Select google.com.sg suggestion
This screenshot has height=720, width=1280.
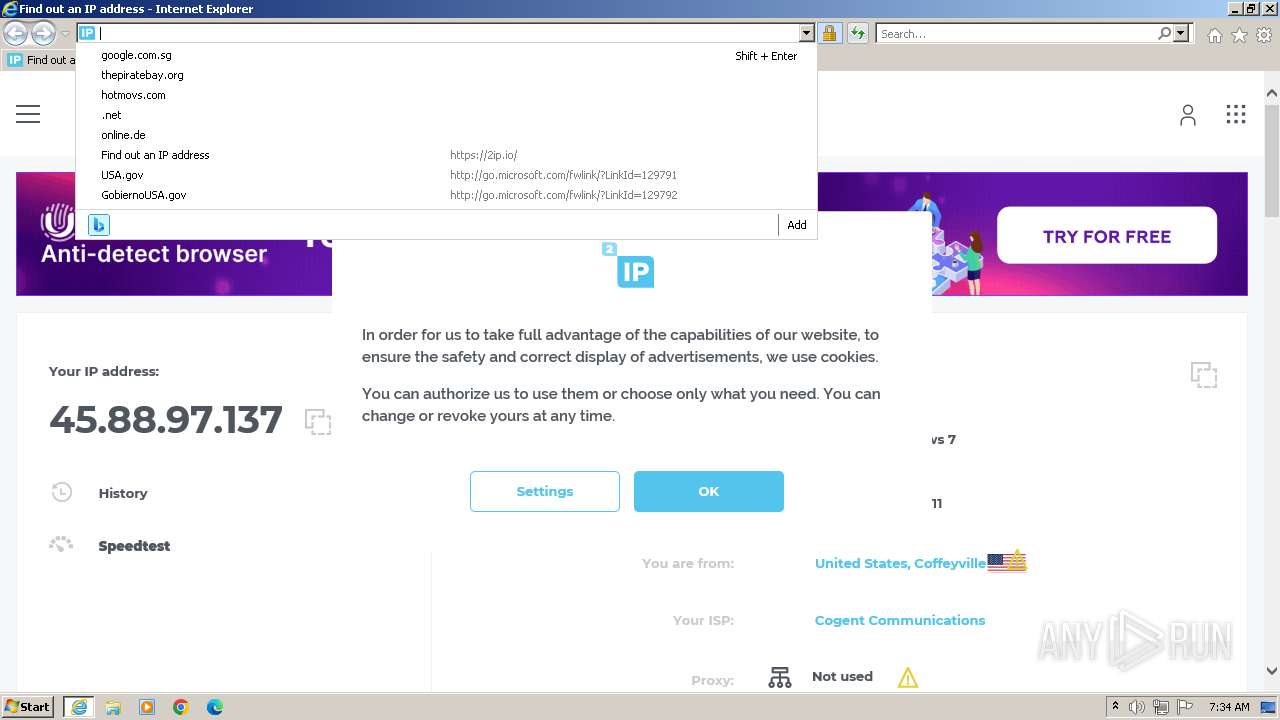[446, 55]
